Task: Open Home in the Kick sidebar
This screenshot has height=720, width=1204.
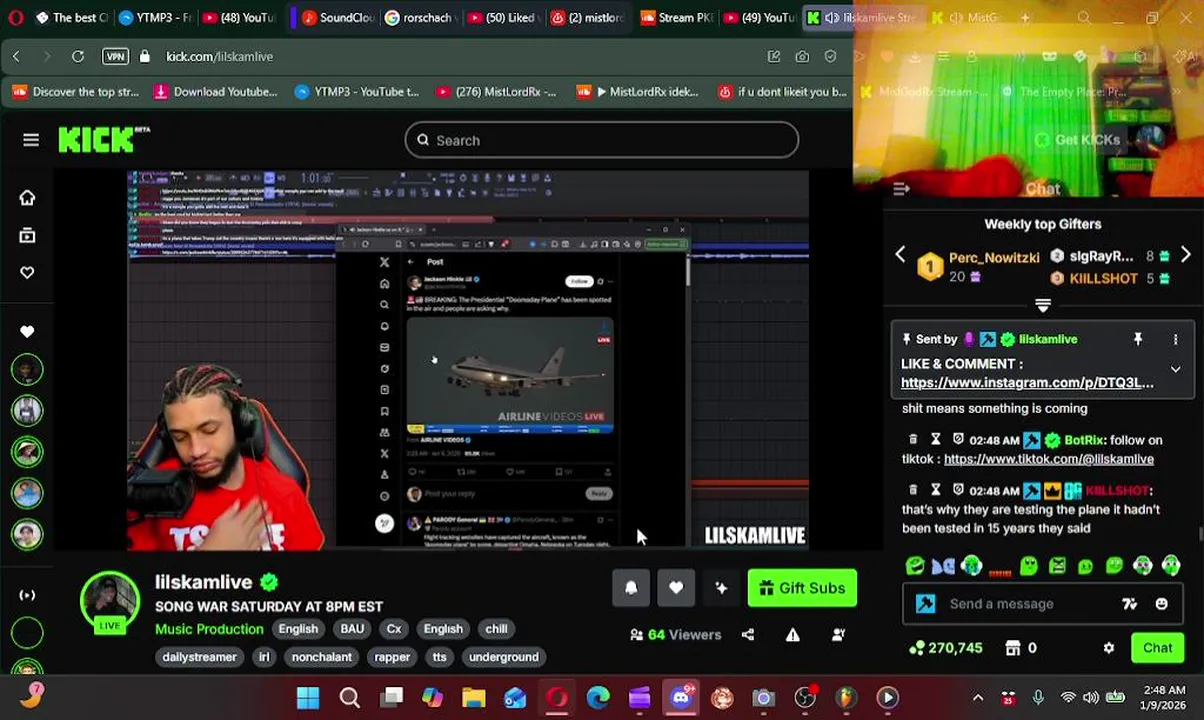Action: tap(27, 197)
